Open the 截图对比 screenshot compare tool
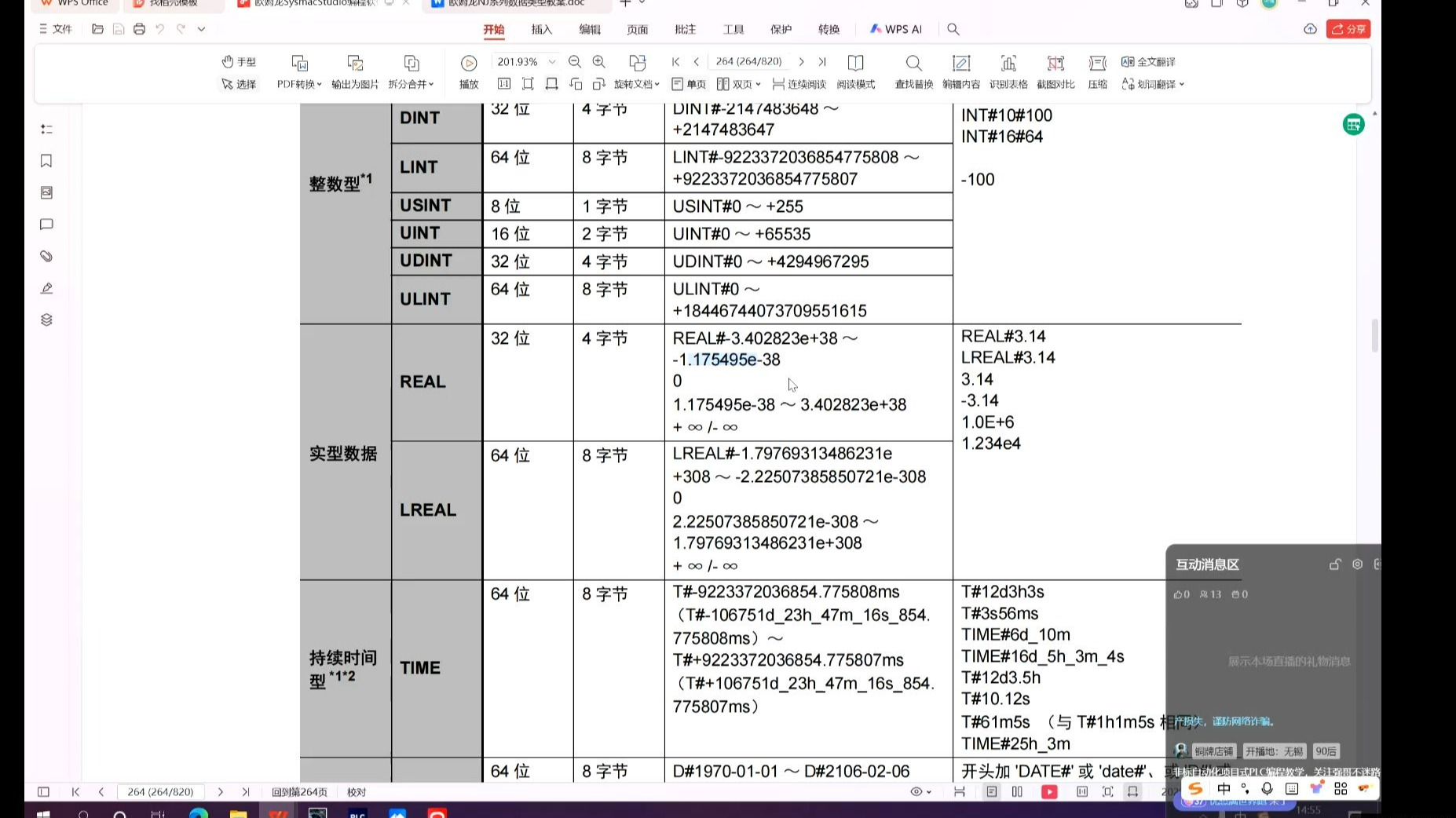Viewport: 1456px width, 818px height. (1055, 72)
